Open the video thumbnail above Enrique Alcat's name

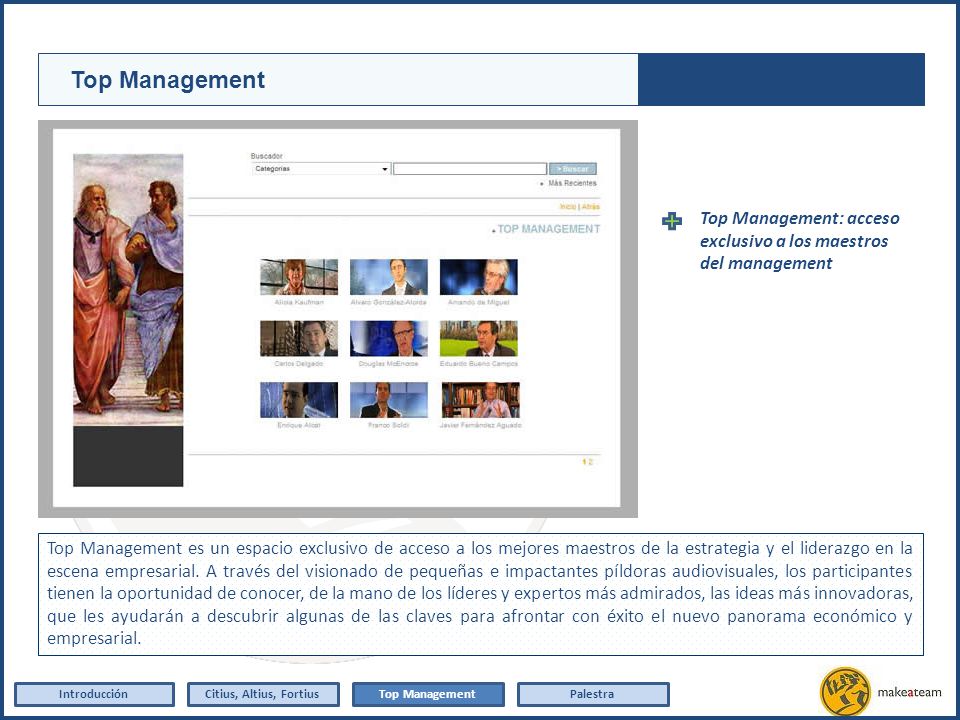coord(299,400)
